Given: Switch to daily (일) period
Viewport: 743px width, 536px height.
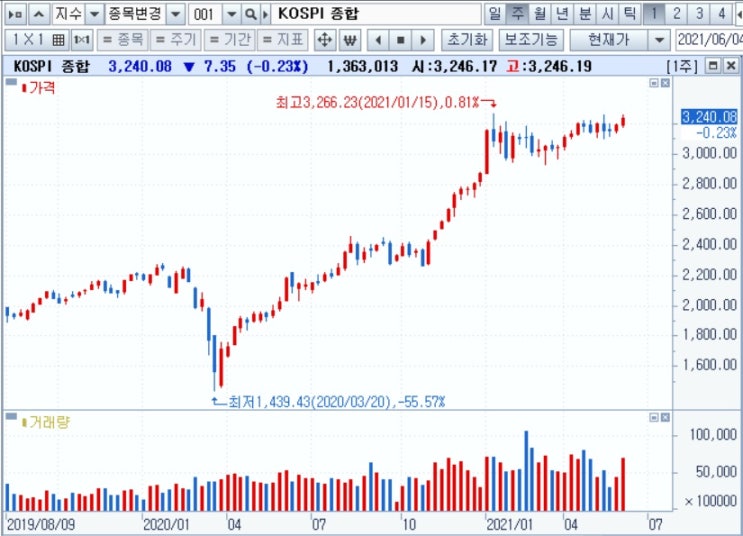Looking at the screenshot, I should coord(494,14).
